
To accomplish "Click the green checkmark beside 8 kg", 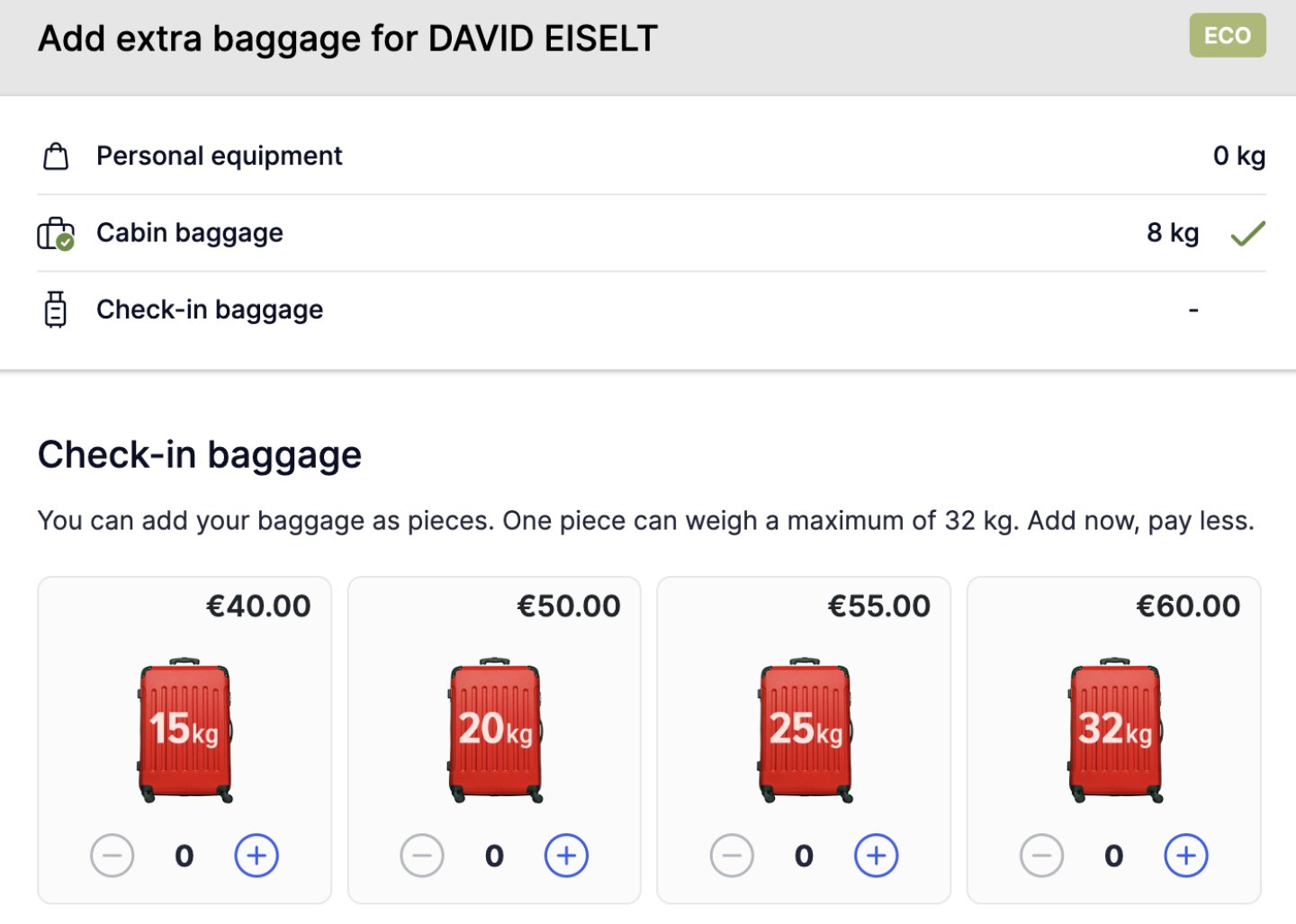I will 1247,234.
